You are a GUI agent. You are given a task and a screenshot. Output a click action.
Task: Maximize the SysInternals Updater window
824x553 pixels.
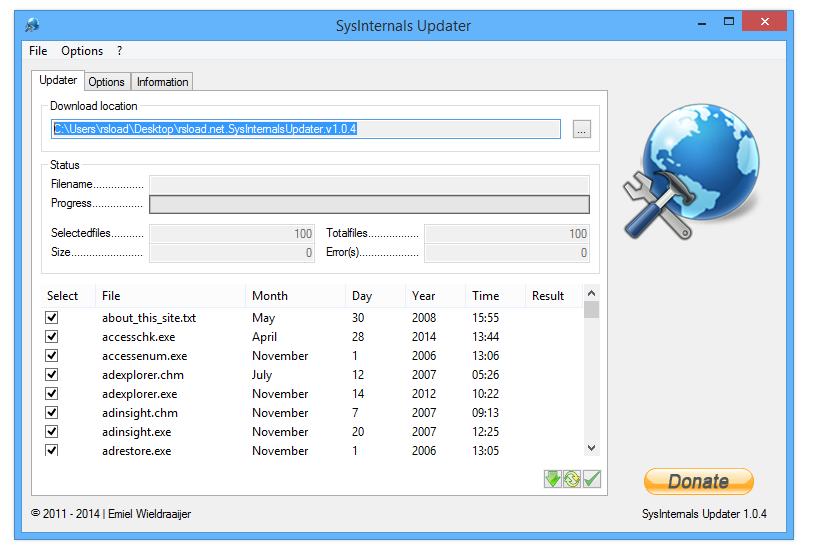click(728, 22)
